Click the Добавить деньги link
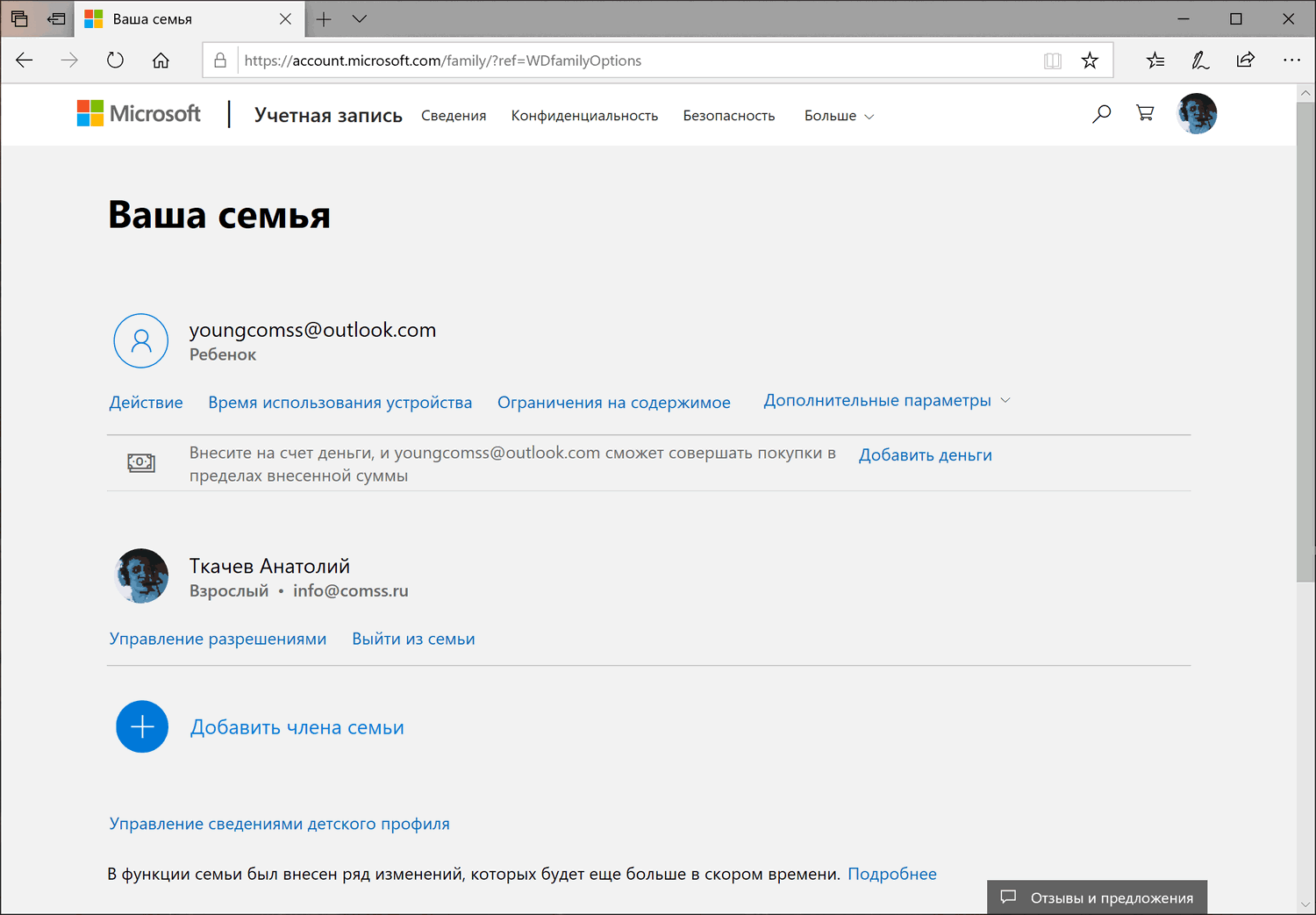The image size is (1316, 915). (925, 455)
